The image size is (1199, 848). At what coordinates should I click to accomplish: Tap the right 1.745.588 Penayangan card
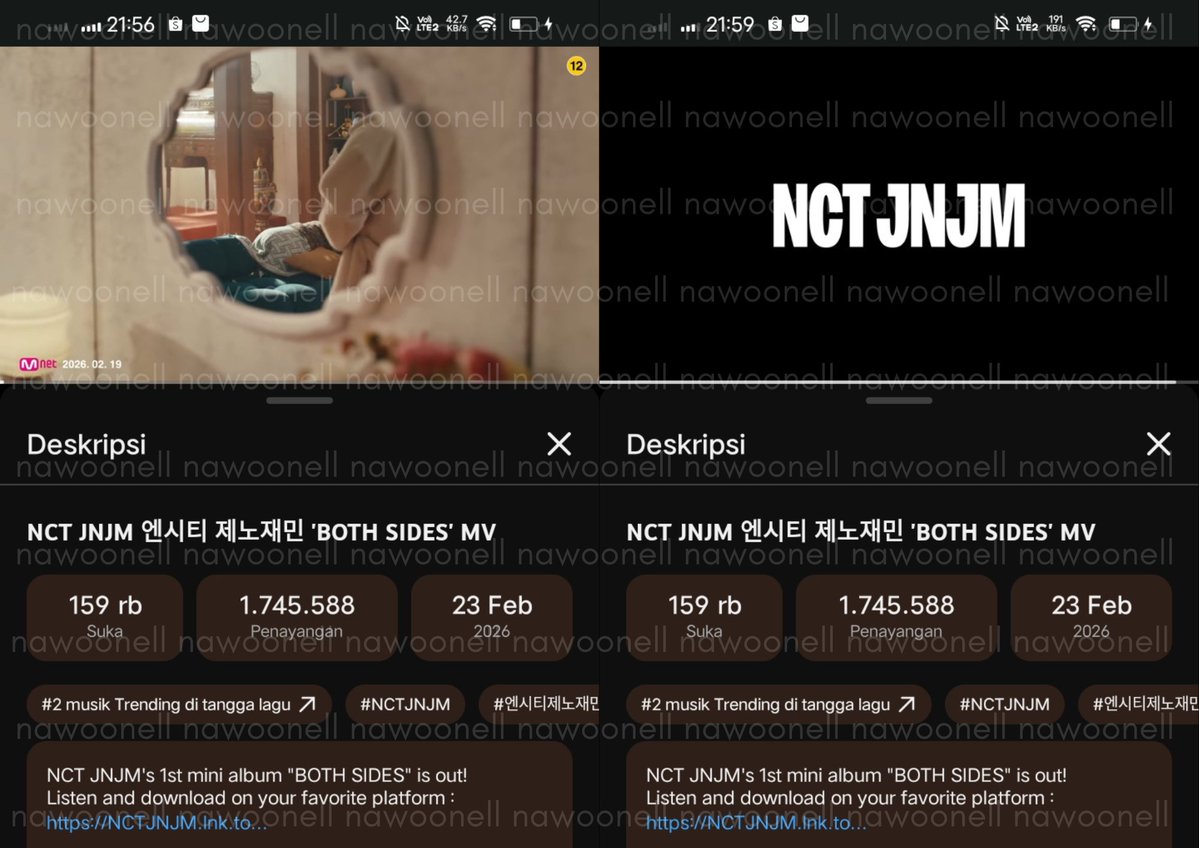pos(896,618)
